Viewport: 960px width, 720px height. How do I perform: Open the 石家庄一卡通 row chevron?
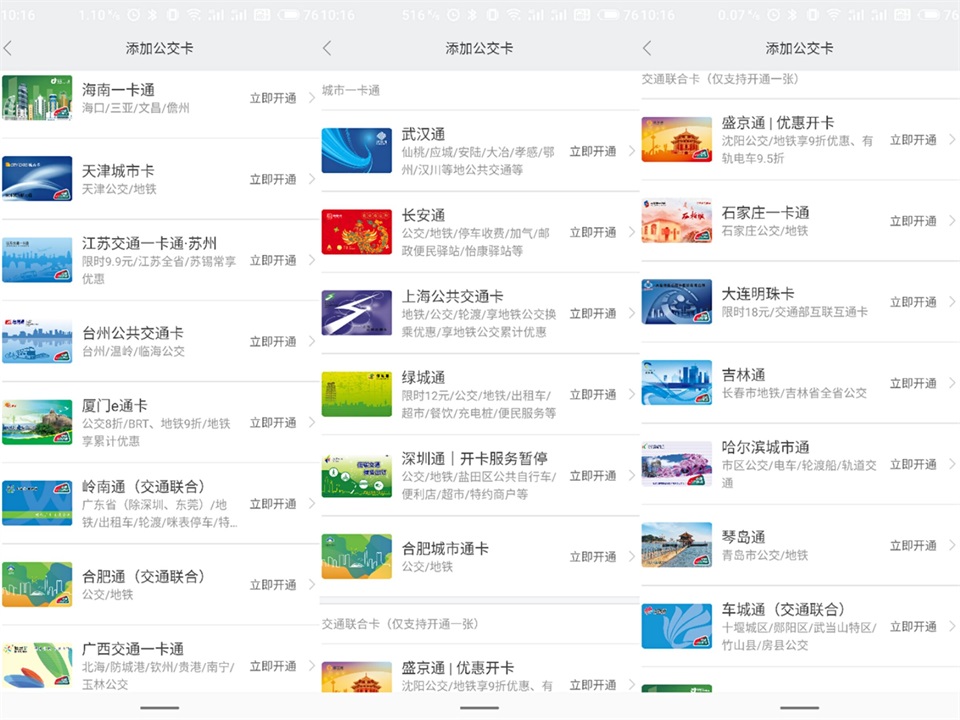click(x=952, y=221)
